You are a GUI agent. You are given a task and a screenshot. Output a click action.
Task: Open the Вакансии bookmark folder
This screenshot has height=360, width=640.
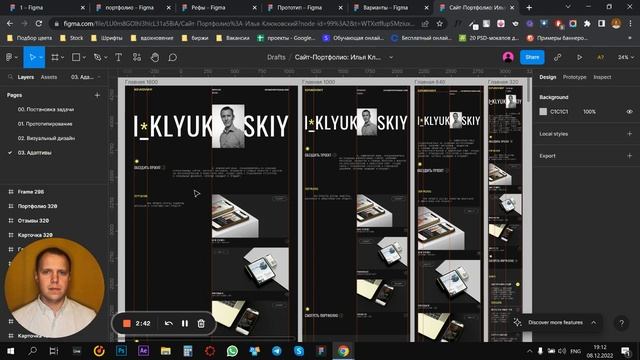[x=233, y=38]
